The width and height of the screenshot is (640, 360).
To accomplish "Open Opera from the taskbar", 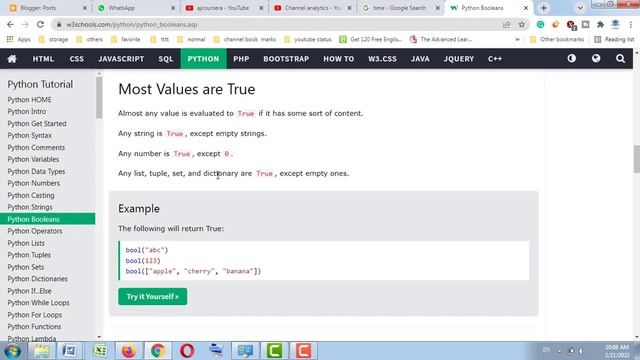I will point(187,351).
